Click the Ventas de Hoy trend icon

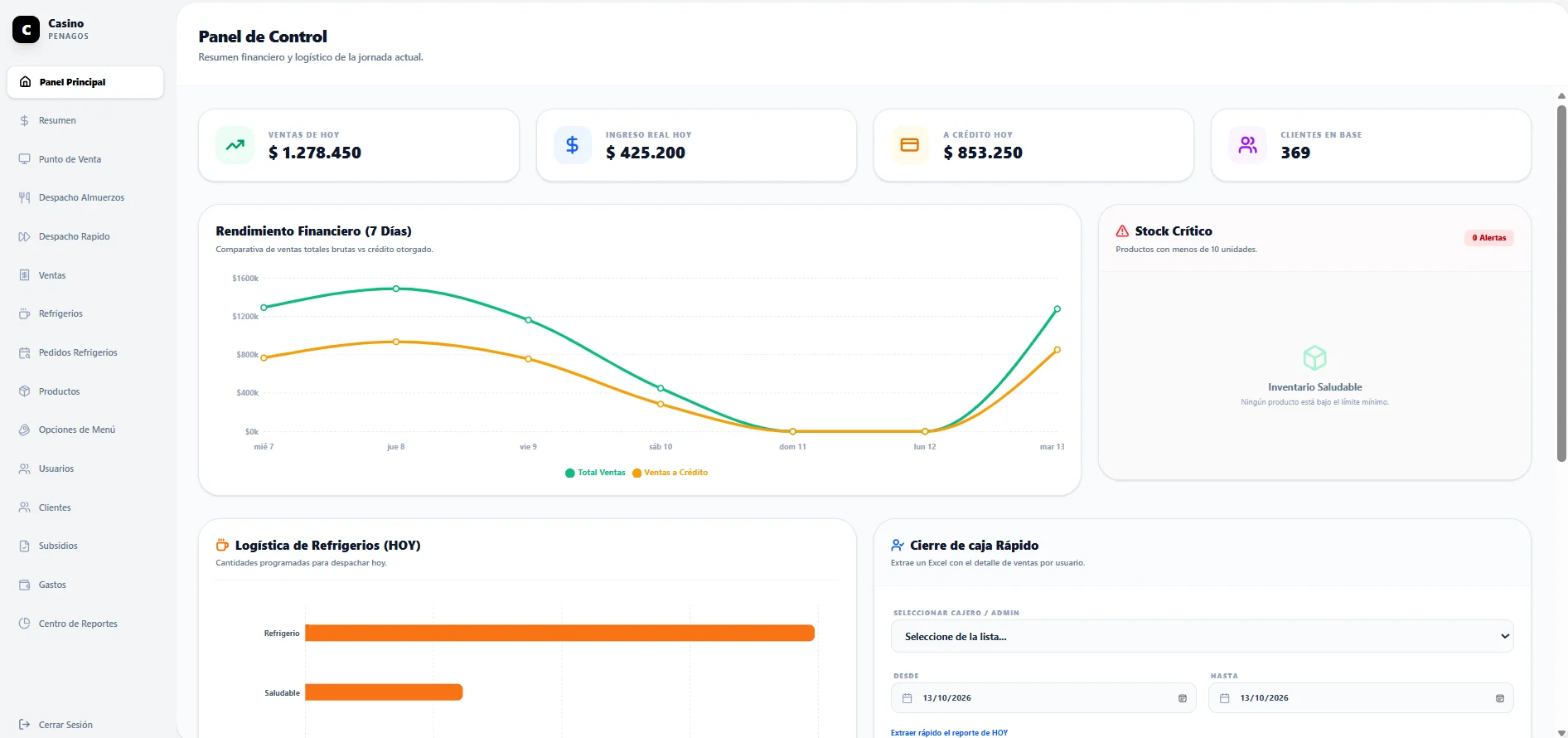pos(235,144)
